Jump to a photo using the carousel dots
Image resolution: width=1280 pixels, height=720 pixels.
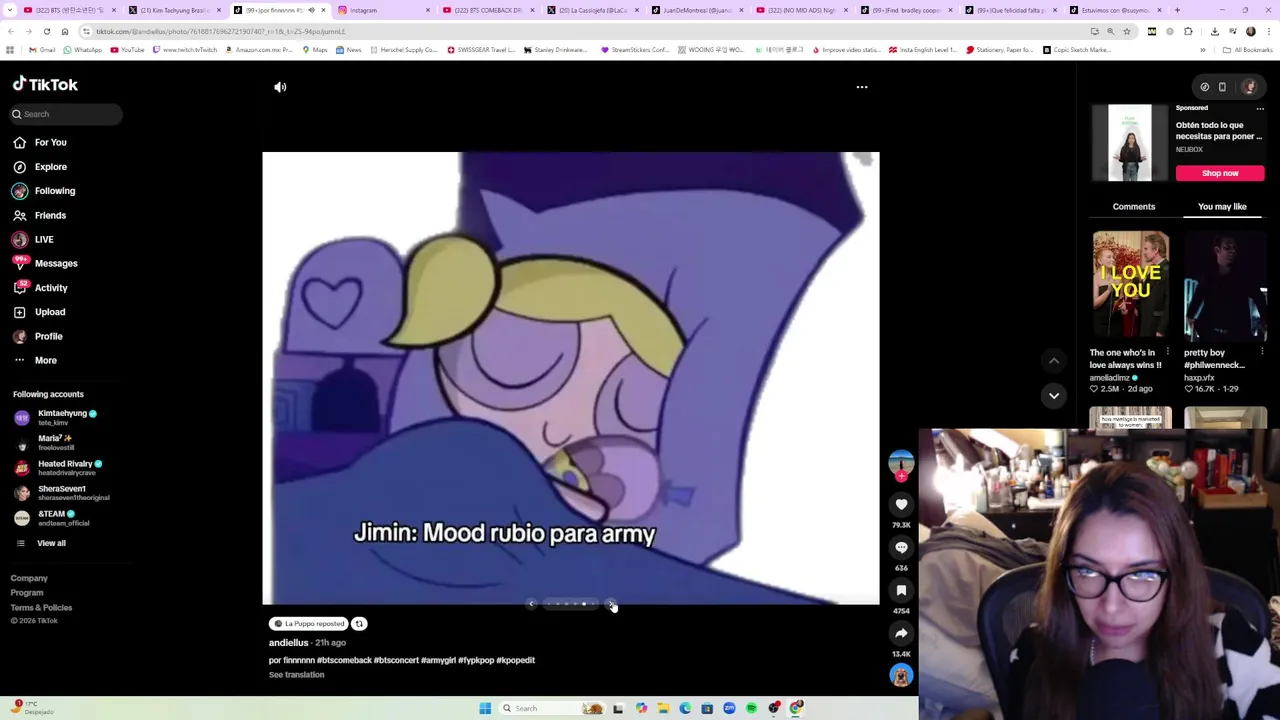pyautogui.click(x=571, y=604)
